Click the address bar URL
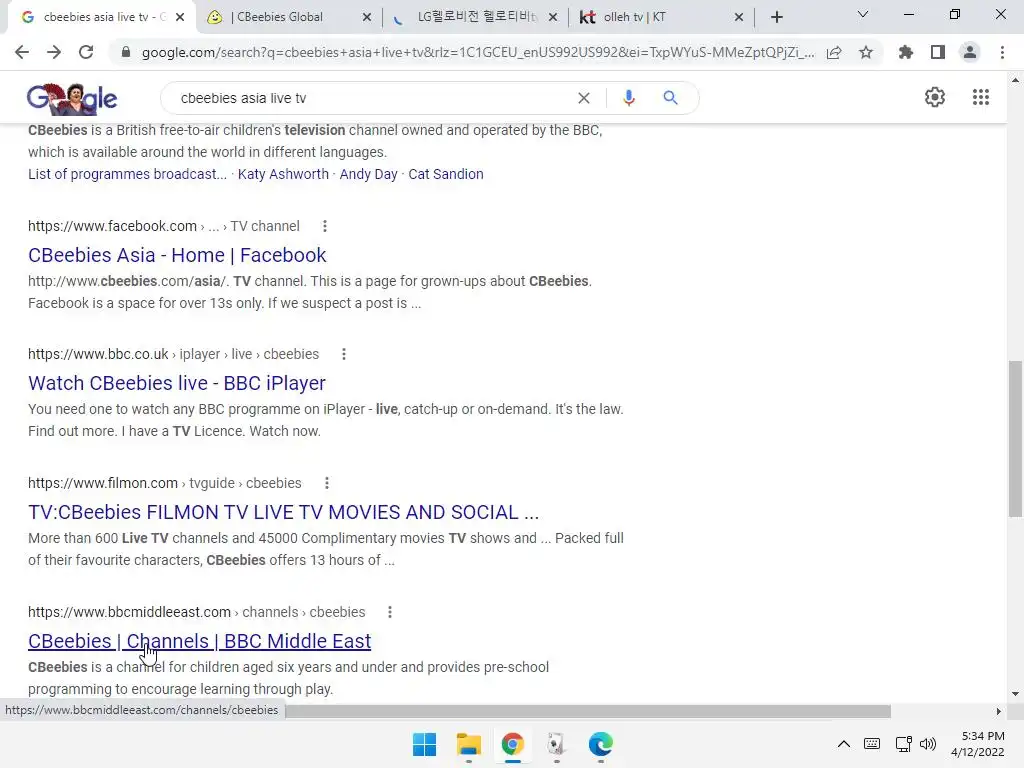Screen dimensions: 1024x768 (478, 52)
